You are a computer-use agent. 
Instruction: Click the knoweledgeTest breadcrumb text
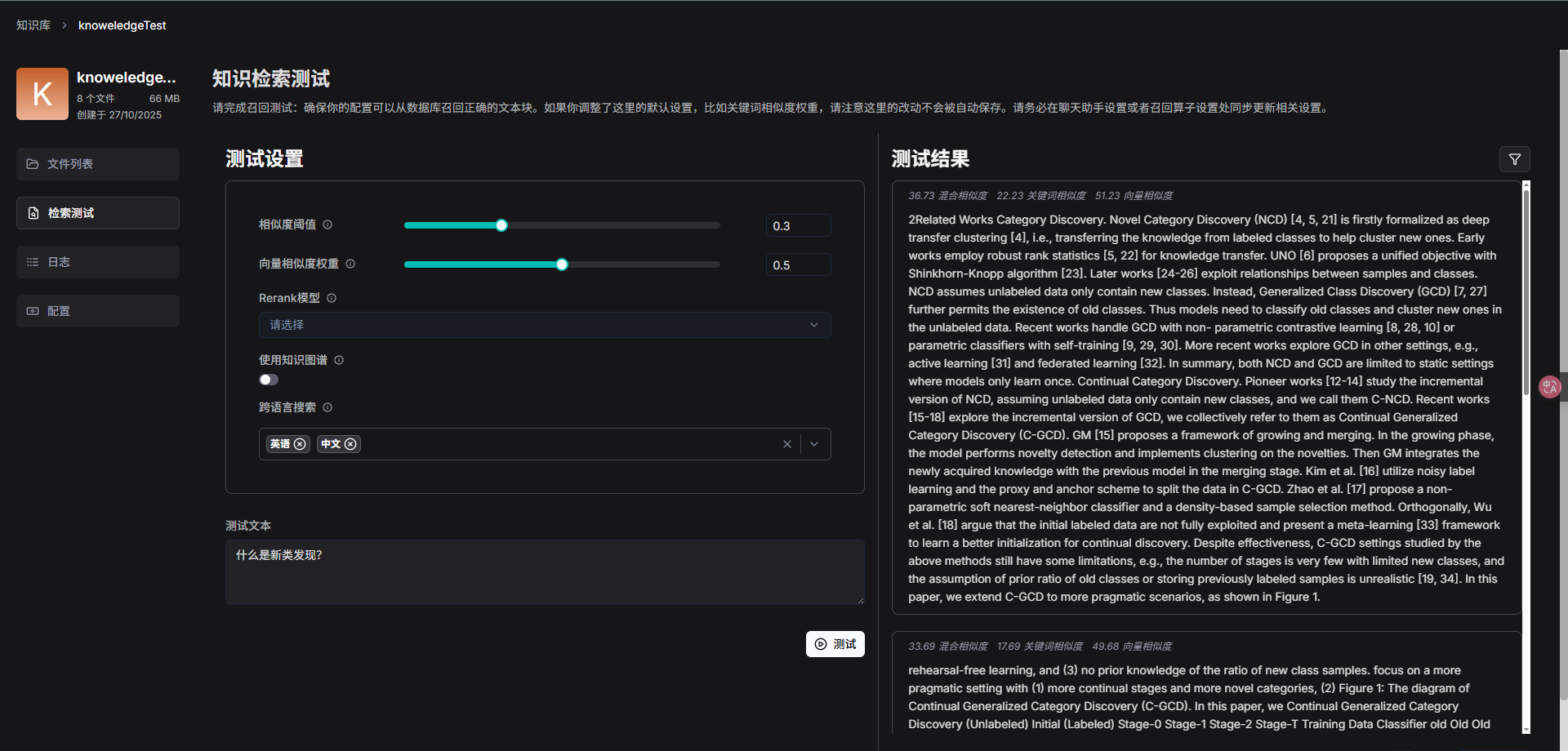122,25
